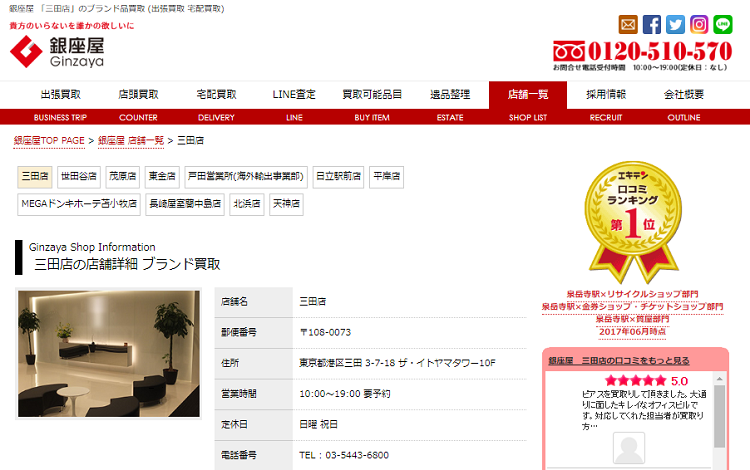Click the Ginzaya red diamond logo
750x470 pixels.
tap(26, 52)
